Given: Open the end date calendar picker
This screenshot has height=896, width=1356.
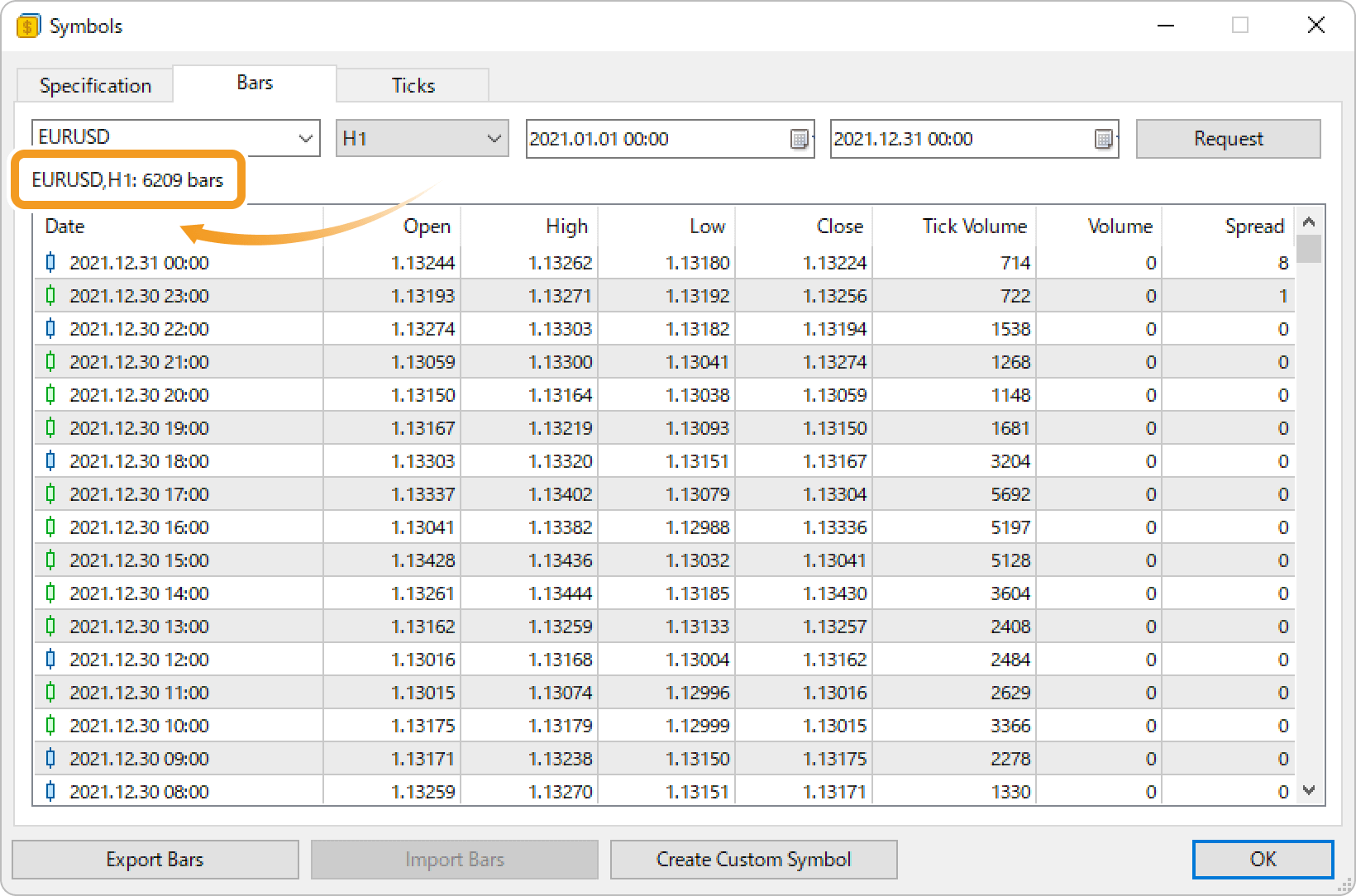Looking at the screenshot, I should pos(1103,139).
